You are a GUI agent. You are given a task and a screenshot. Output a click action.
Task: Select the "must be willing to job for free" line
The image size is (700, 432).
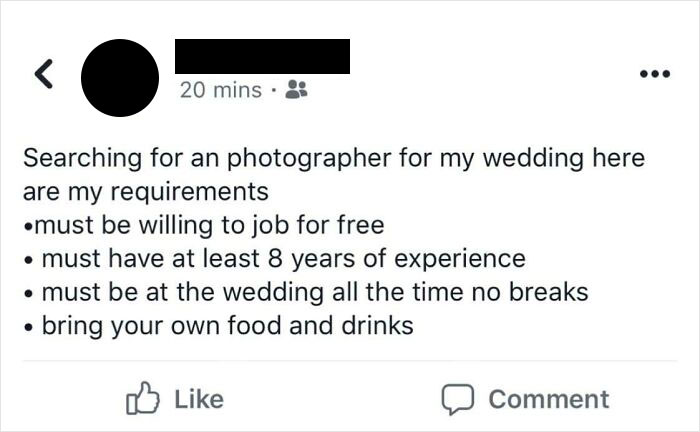tap(212, 224)
